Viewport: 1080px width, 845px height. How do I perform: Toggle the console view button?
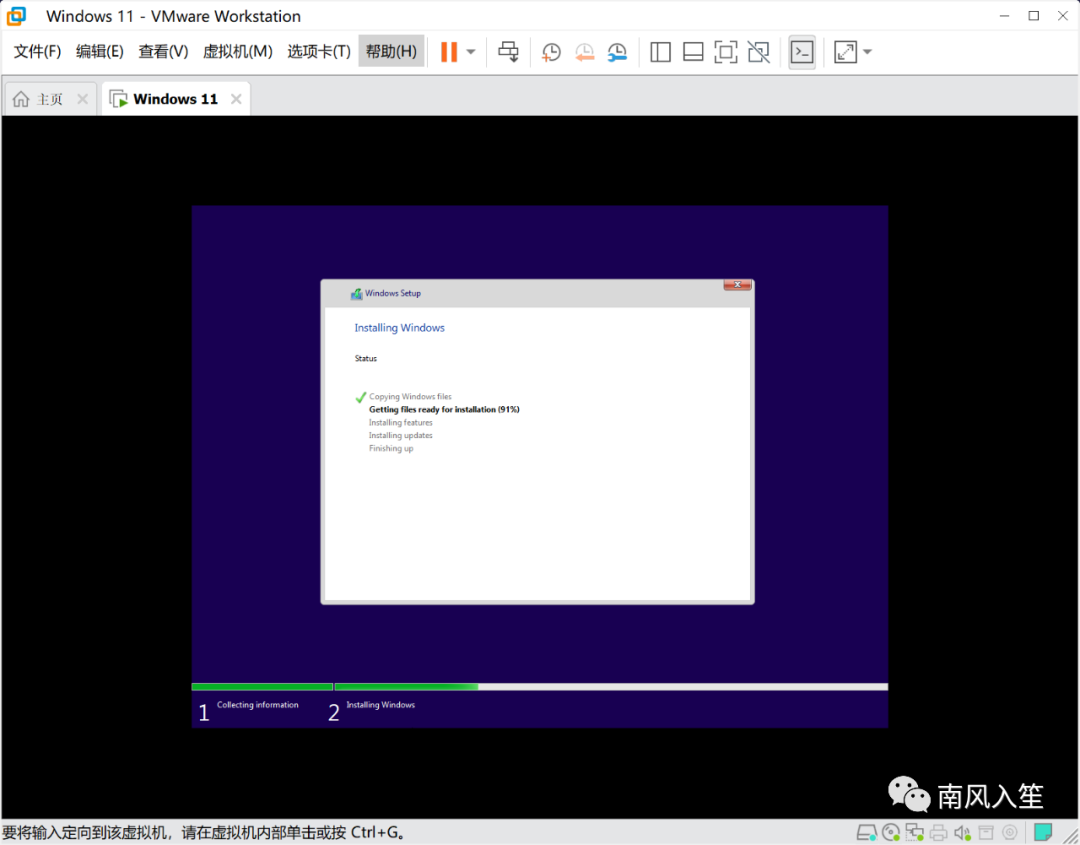(x=802, y=52)
